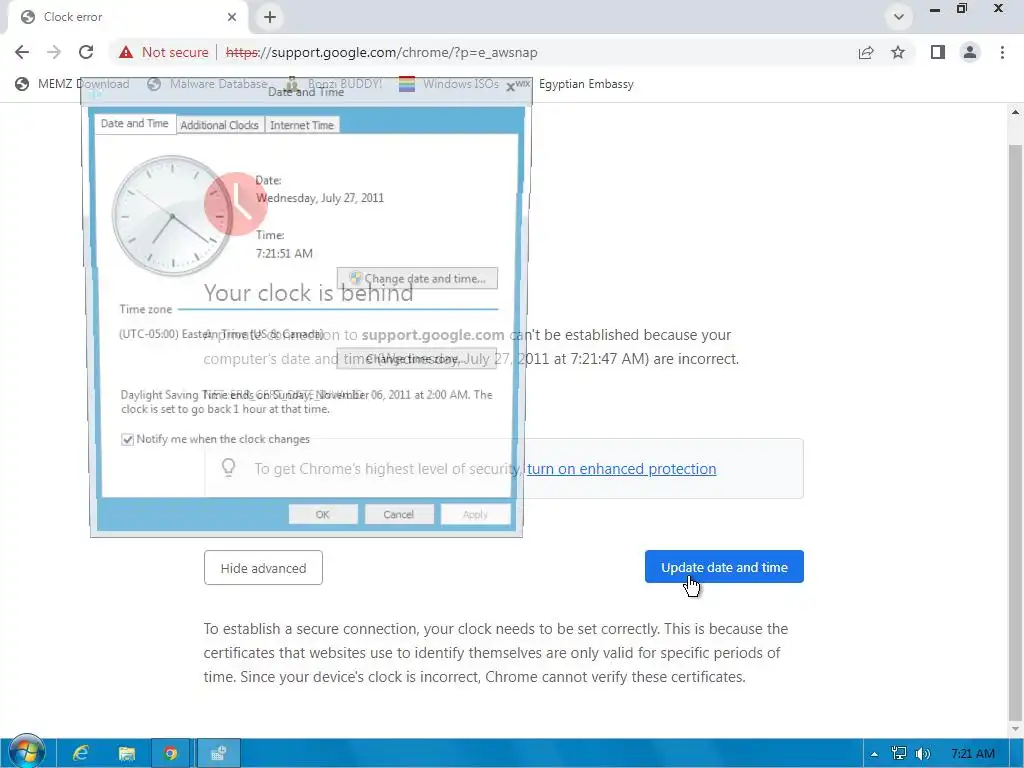This screenshot has width=1024, height=768.
Task: Click Date and Time taskbar item
Action: (218, 754)
